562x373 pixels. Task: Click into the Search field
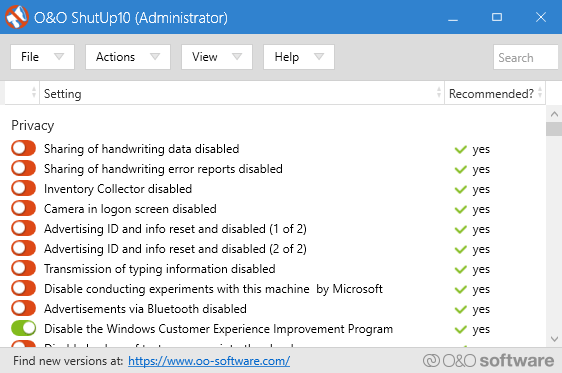click(525, 57)
